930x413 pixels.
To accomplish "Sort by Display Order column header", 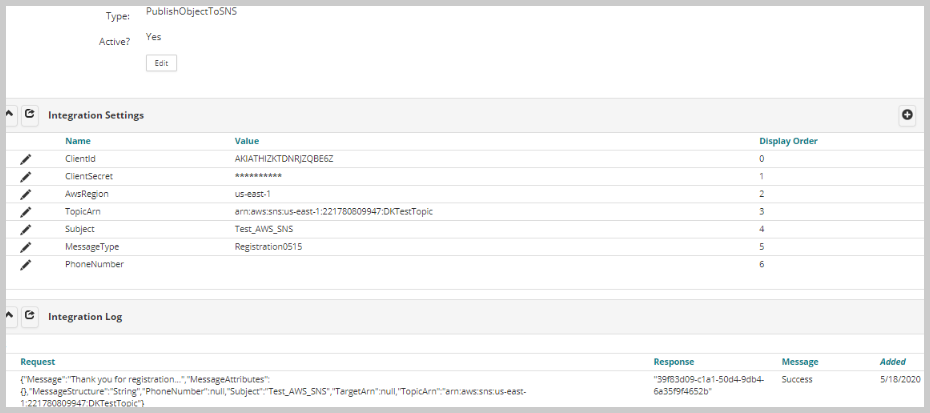I will [789, 141].
